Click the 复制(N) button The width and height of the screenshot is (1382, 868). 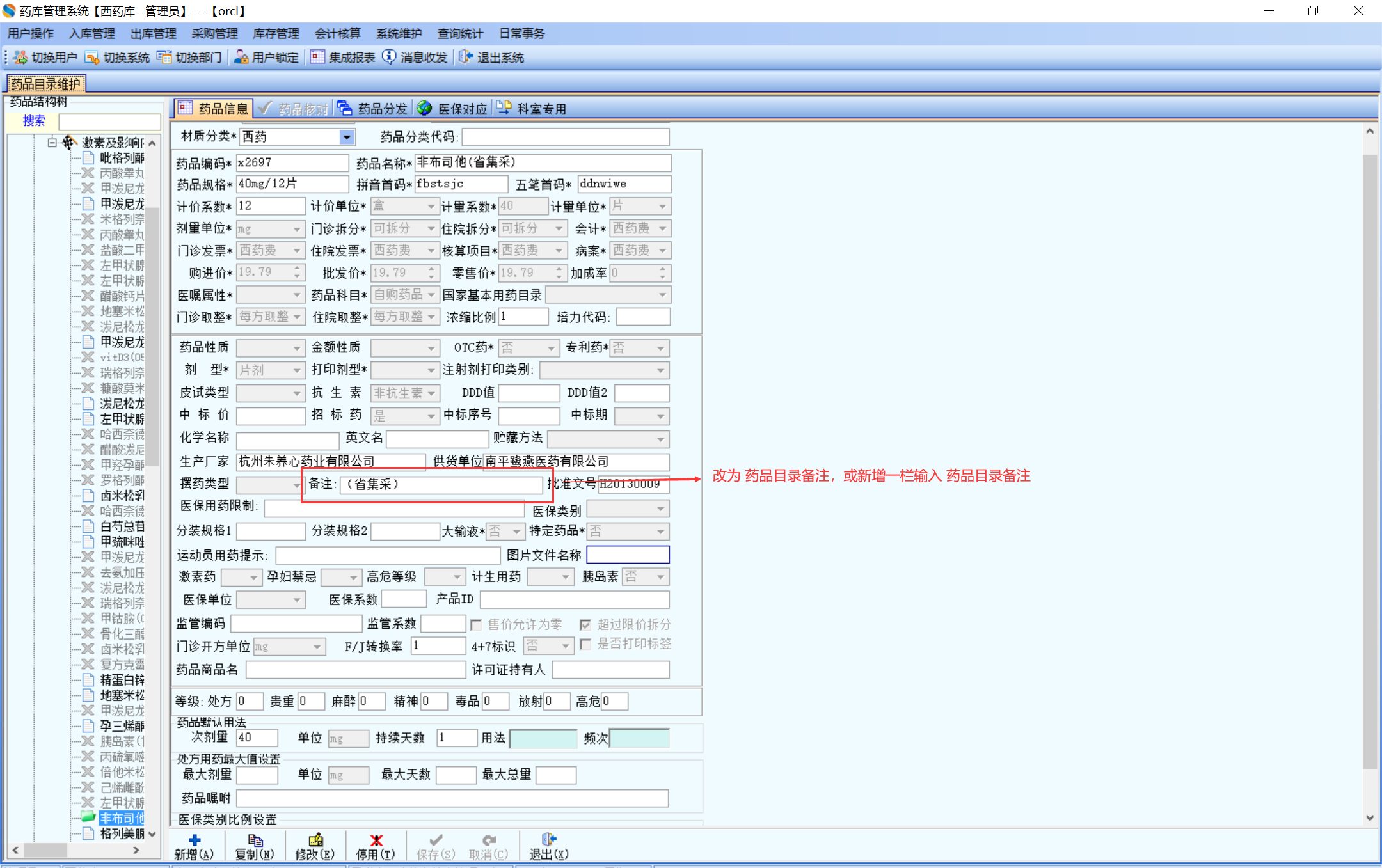click(255, 846)
